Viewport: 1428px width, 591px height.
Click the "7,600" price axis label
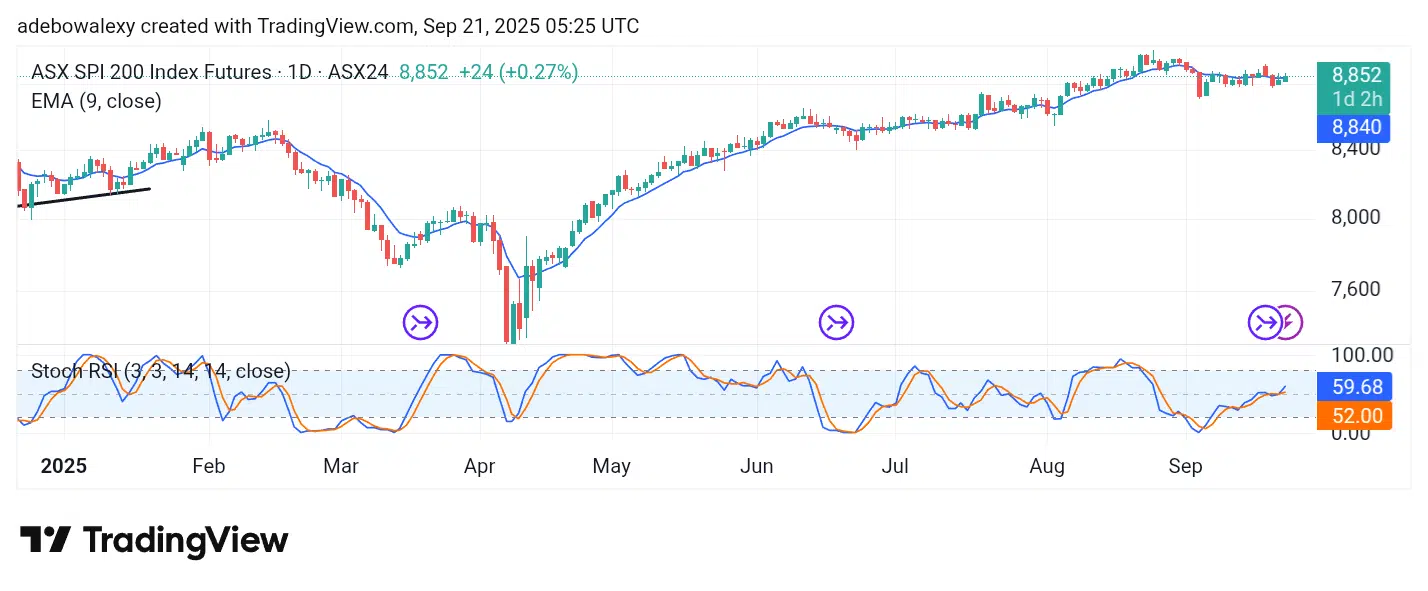(1356, 290)
